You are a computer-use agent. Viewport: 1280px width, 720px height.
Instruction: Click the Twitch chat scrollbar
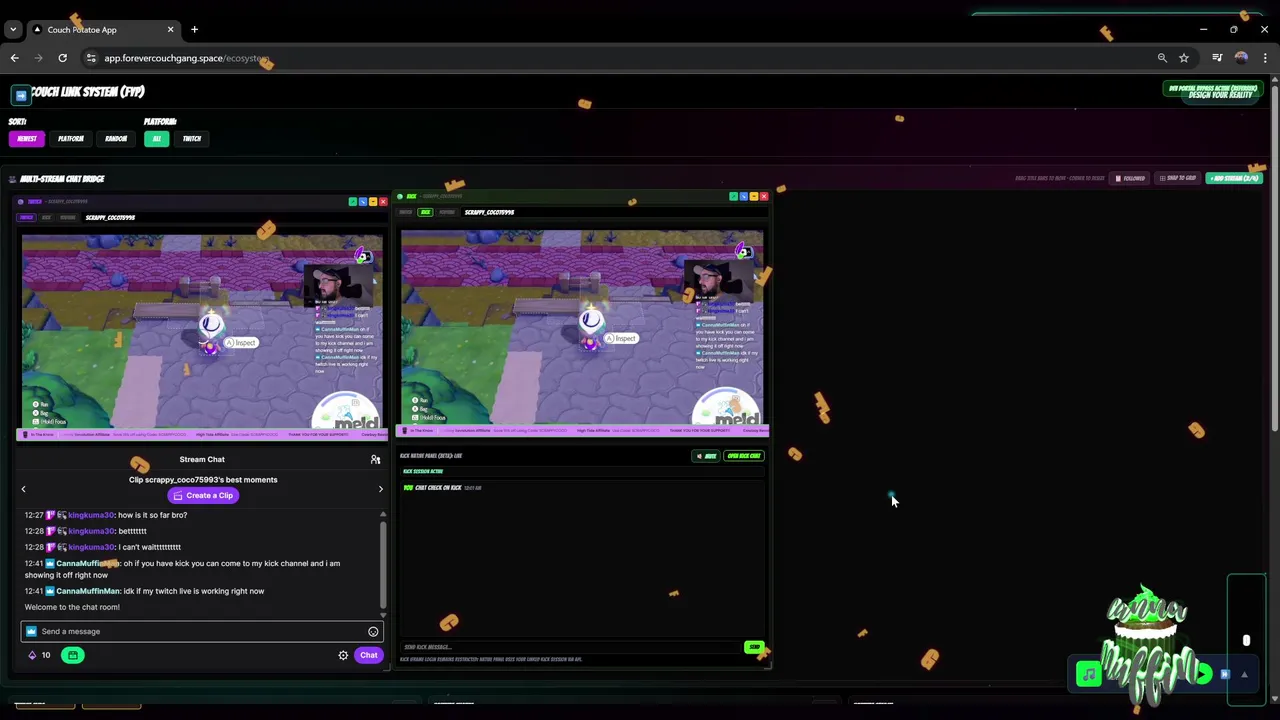click(x=382, y=564)
